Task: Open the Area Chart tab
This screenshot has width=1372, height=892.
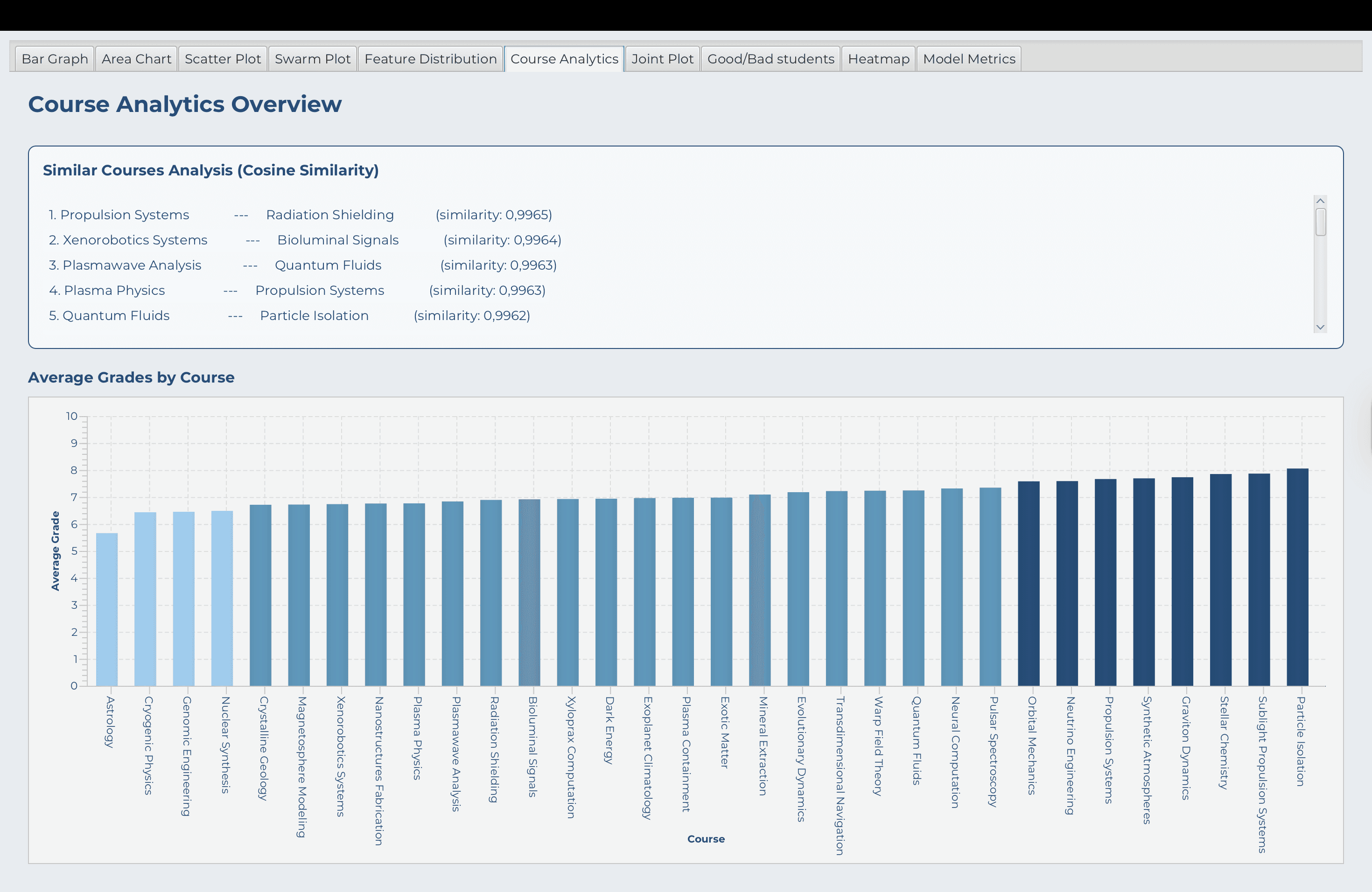Action: pyautogui.click(x=137, y=59)
